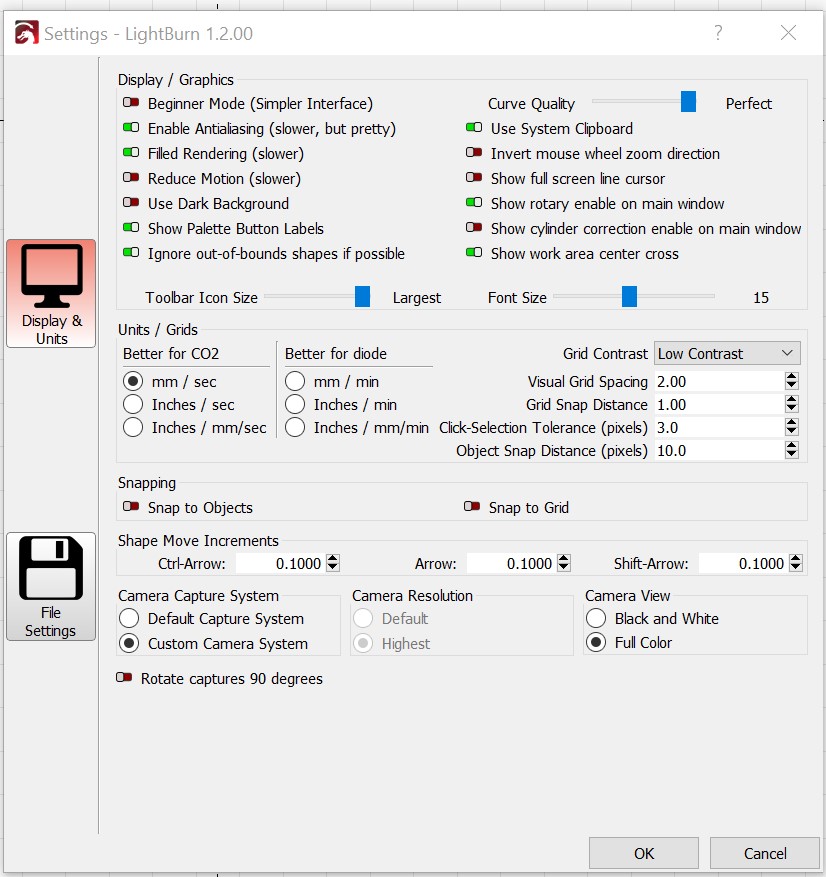Disable Use System Clipboard
Viewport: 826px width, 877px height.
click(x=473, y=128)
